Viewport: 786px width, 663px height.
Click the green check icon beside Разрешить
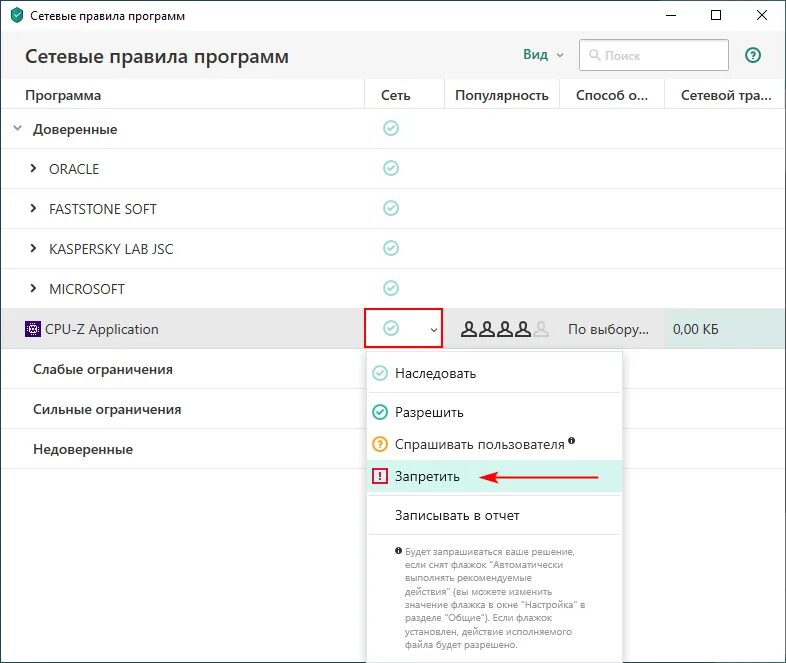pos(380,412)
